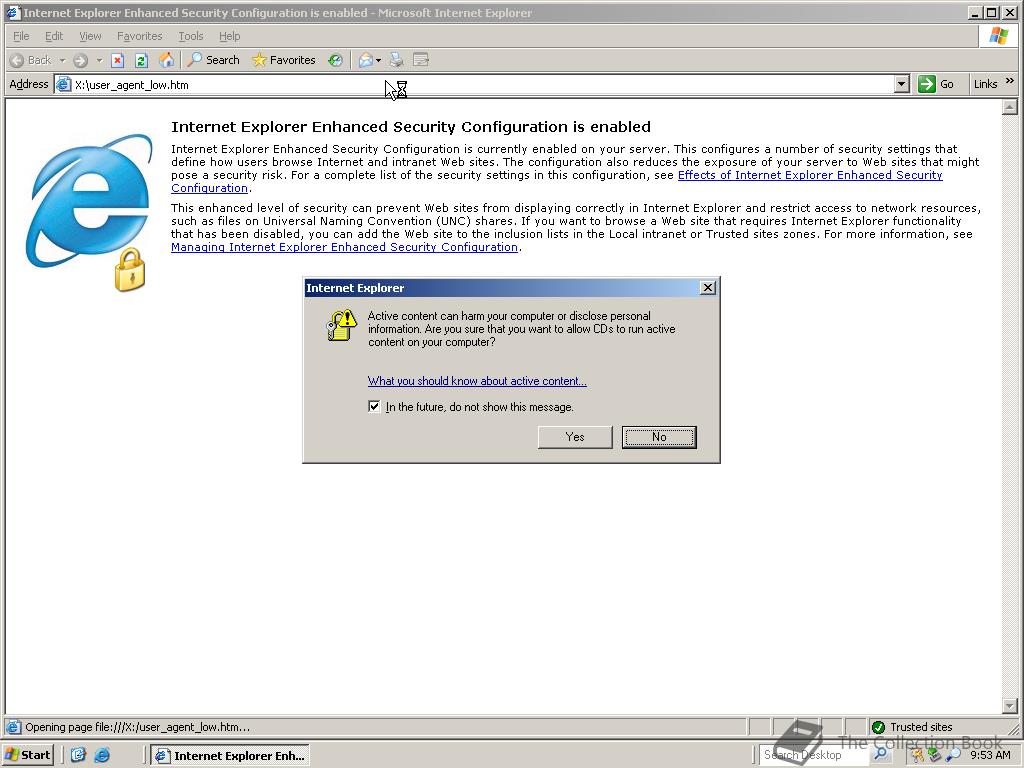Expand the Mail dropdown arrow
Screen dimensions: 1024x768
tap(379, 60)
